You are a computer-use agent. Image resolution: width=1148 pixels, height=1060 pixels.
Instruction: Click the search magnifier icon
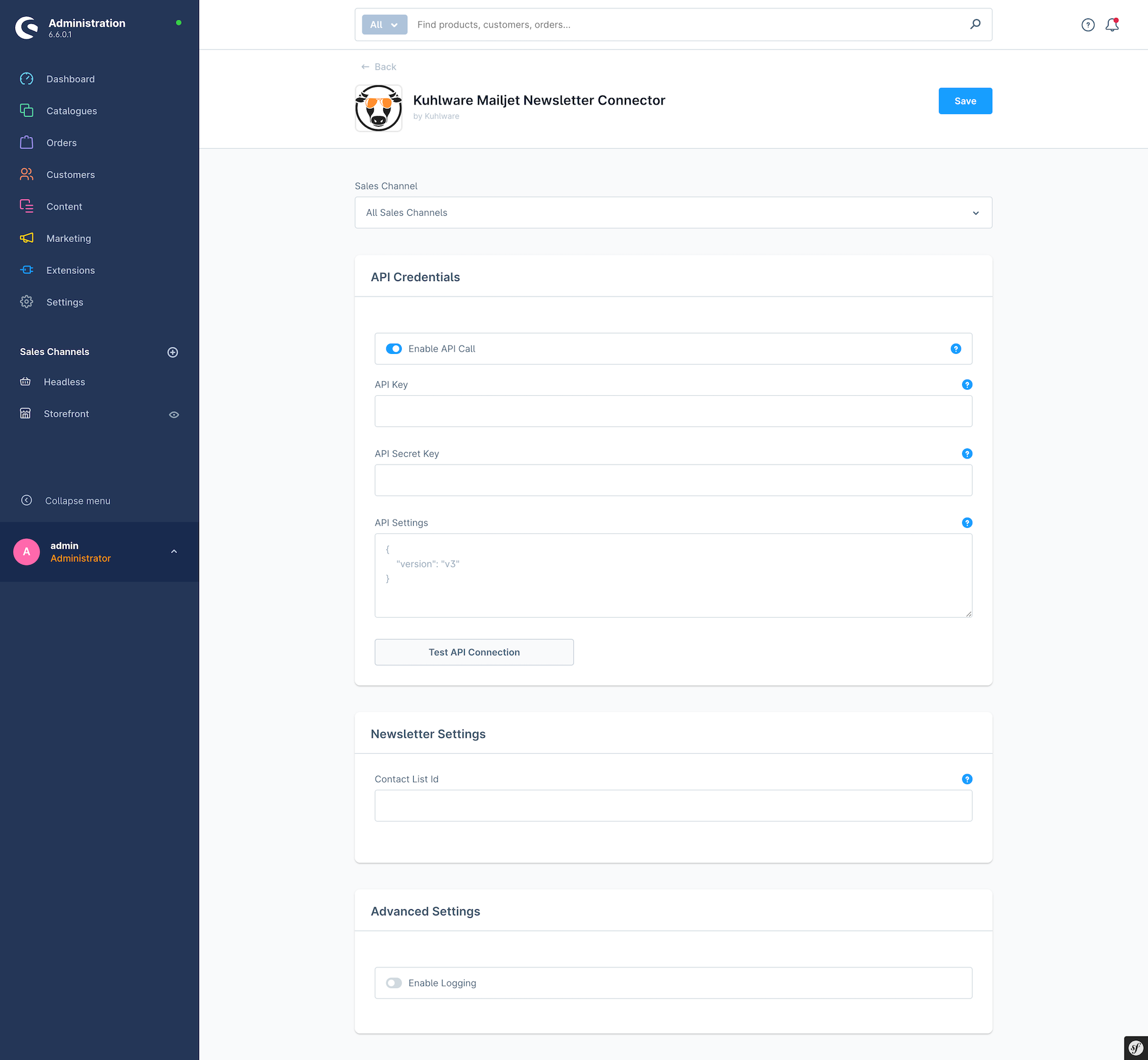click(975, 25)
